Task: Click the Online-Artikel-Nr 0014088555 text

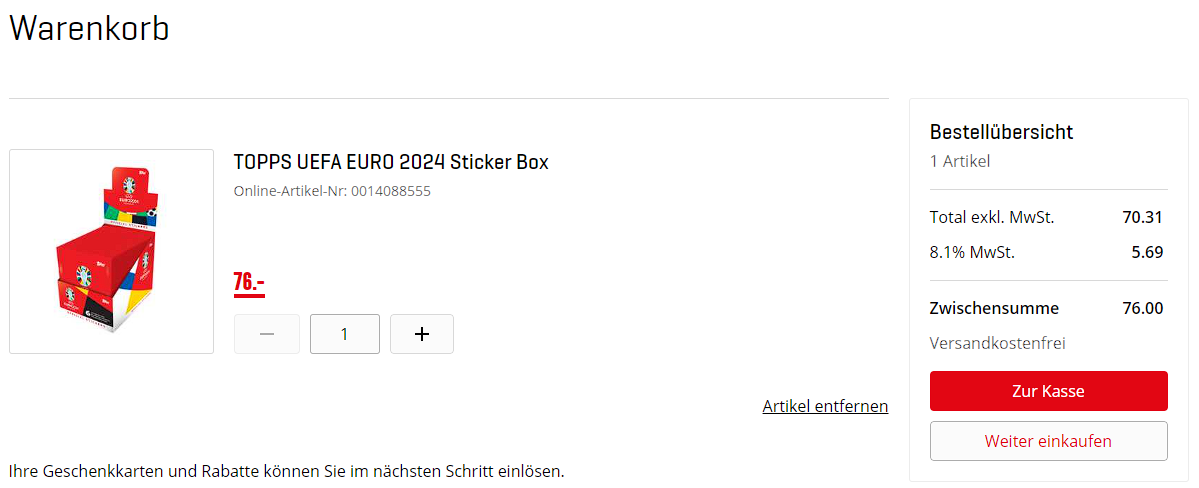Action: (332, 190)
